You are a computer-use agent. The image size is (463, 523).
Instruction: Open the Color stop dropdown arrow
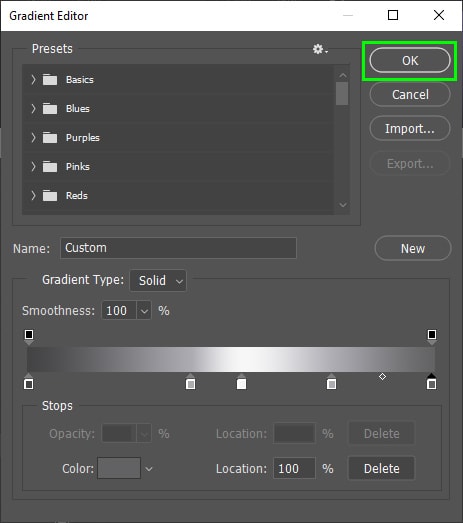coord(149,469)
